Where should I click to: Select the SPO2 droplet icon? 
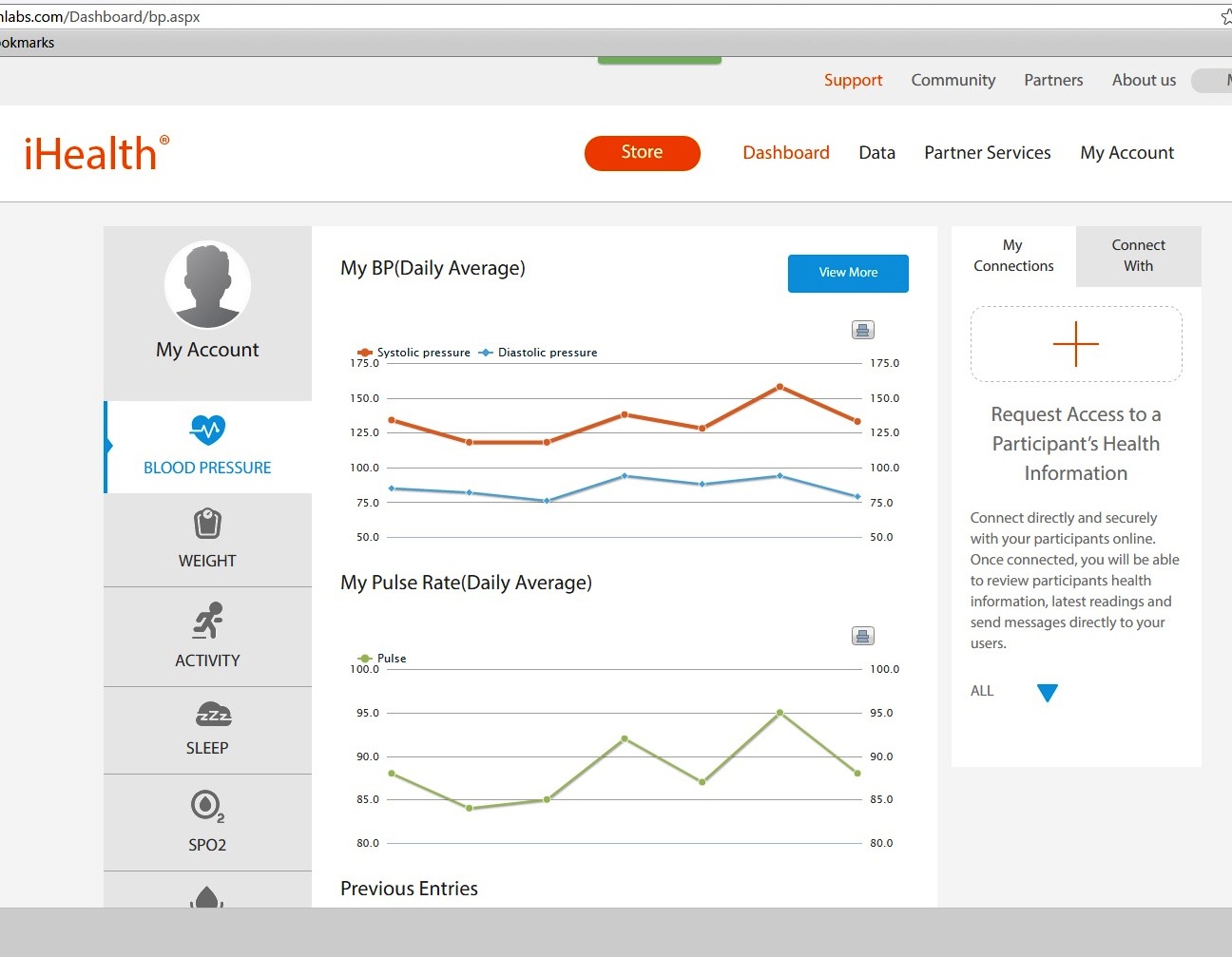click(207, 806)
